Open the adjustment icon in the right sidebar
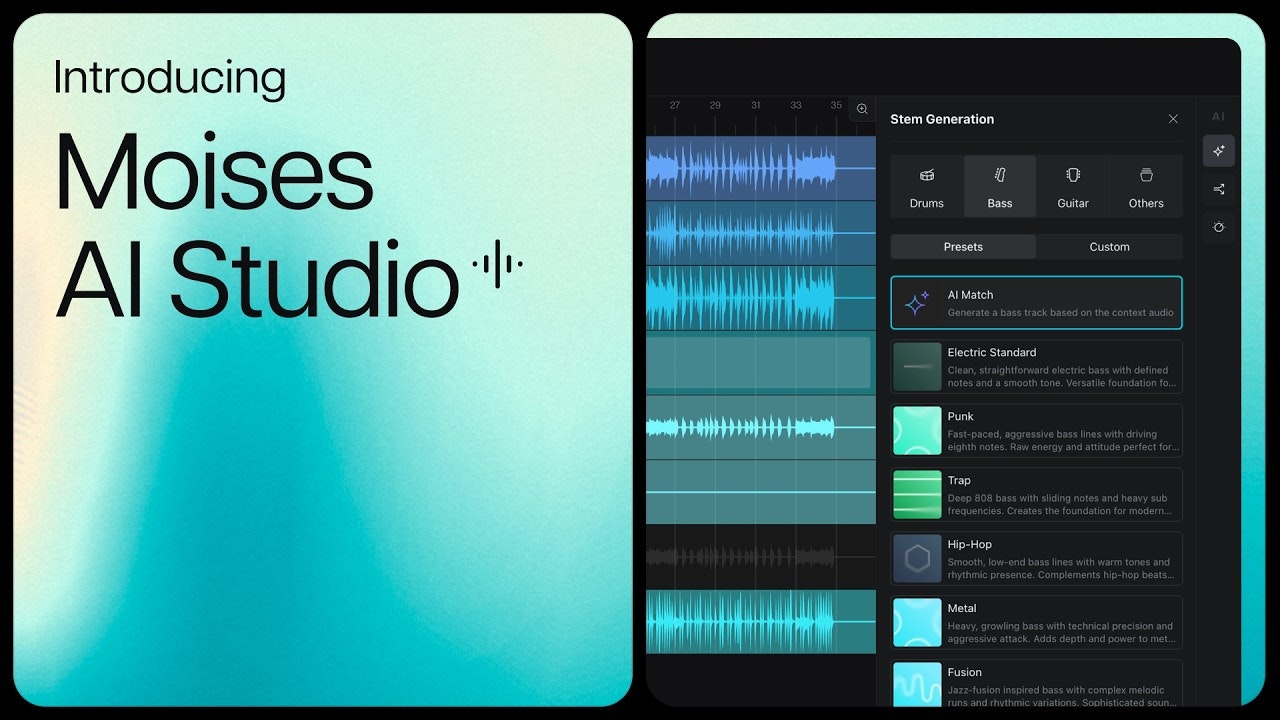This screenshot has width=1280, height=720. click(1218, 227)
